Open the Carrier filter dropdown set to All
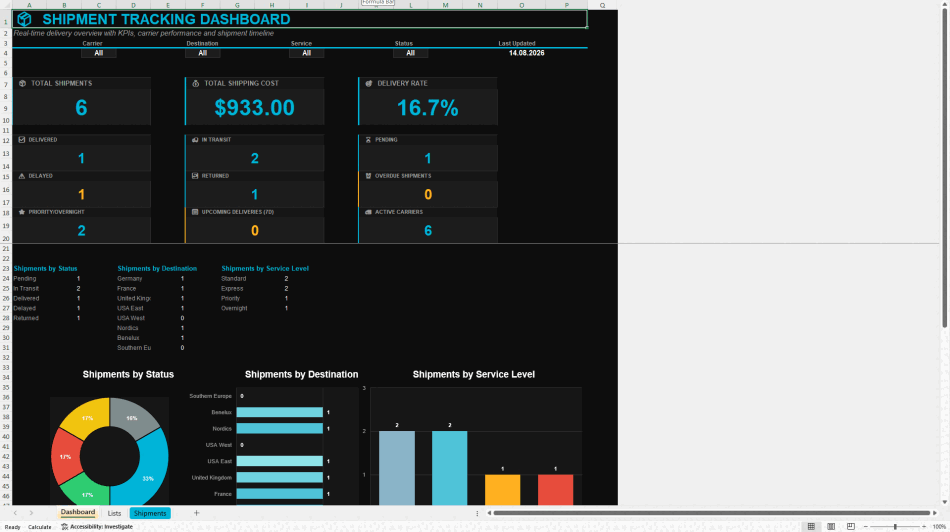Viewport: 950px width, 532px height. click(99, 53)
